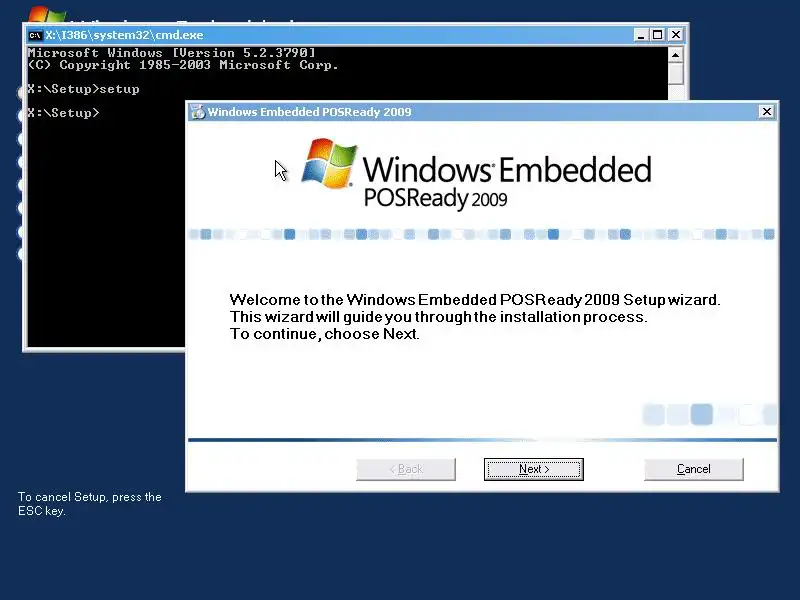This screenshot has height=600, width=800.
Task: Click 'To cancel Setup, press the ESC key' text
Action: click(x=90, y=504)
